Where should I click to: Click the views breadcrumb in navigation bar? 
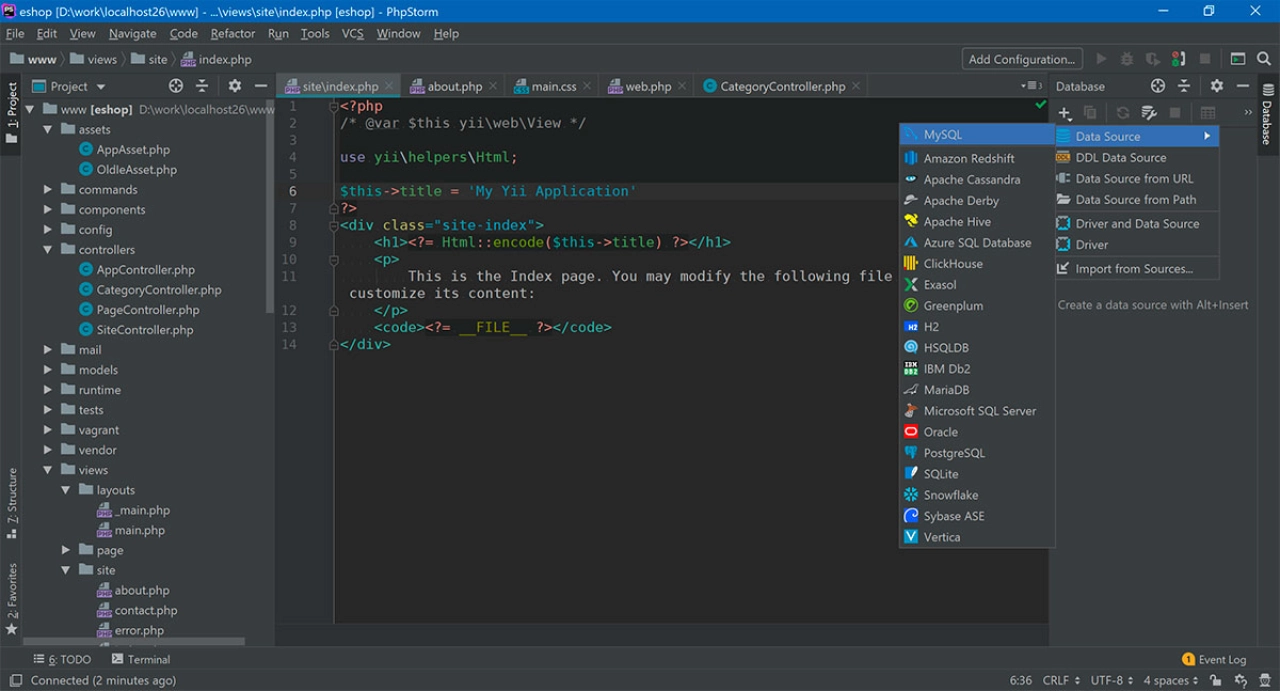pyautogui.click(x=94, y=59)
